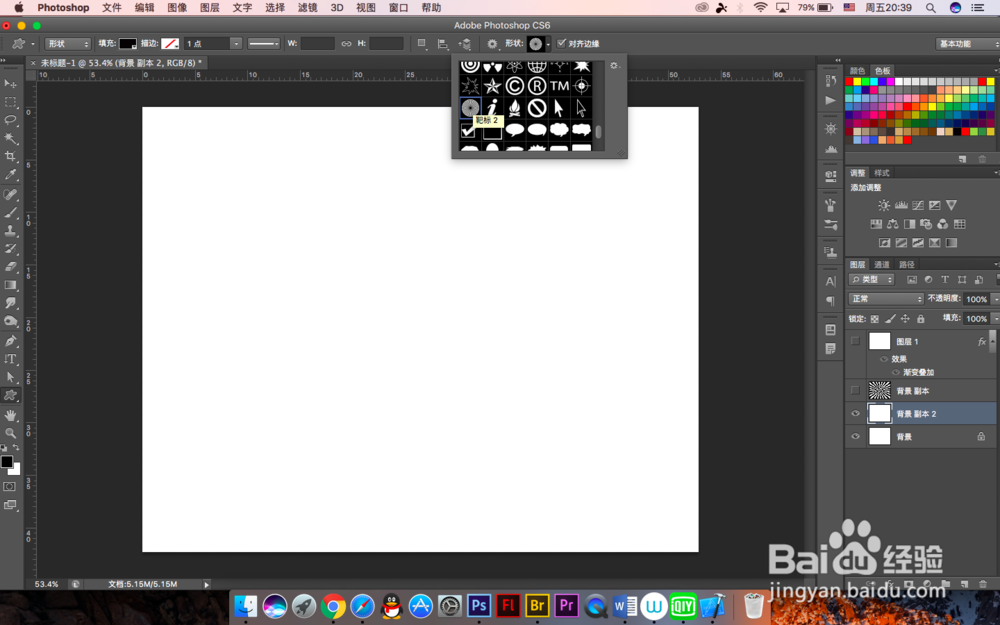Hide the 背景 副本 2 layer
1000x625 pixels.
[855, 414]
